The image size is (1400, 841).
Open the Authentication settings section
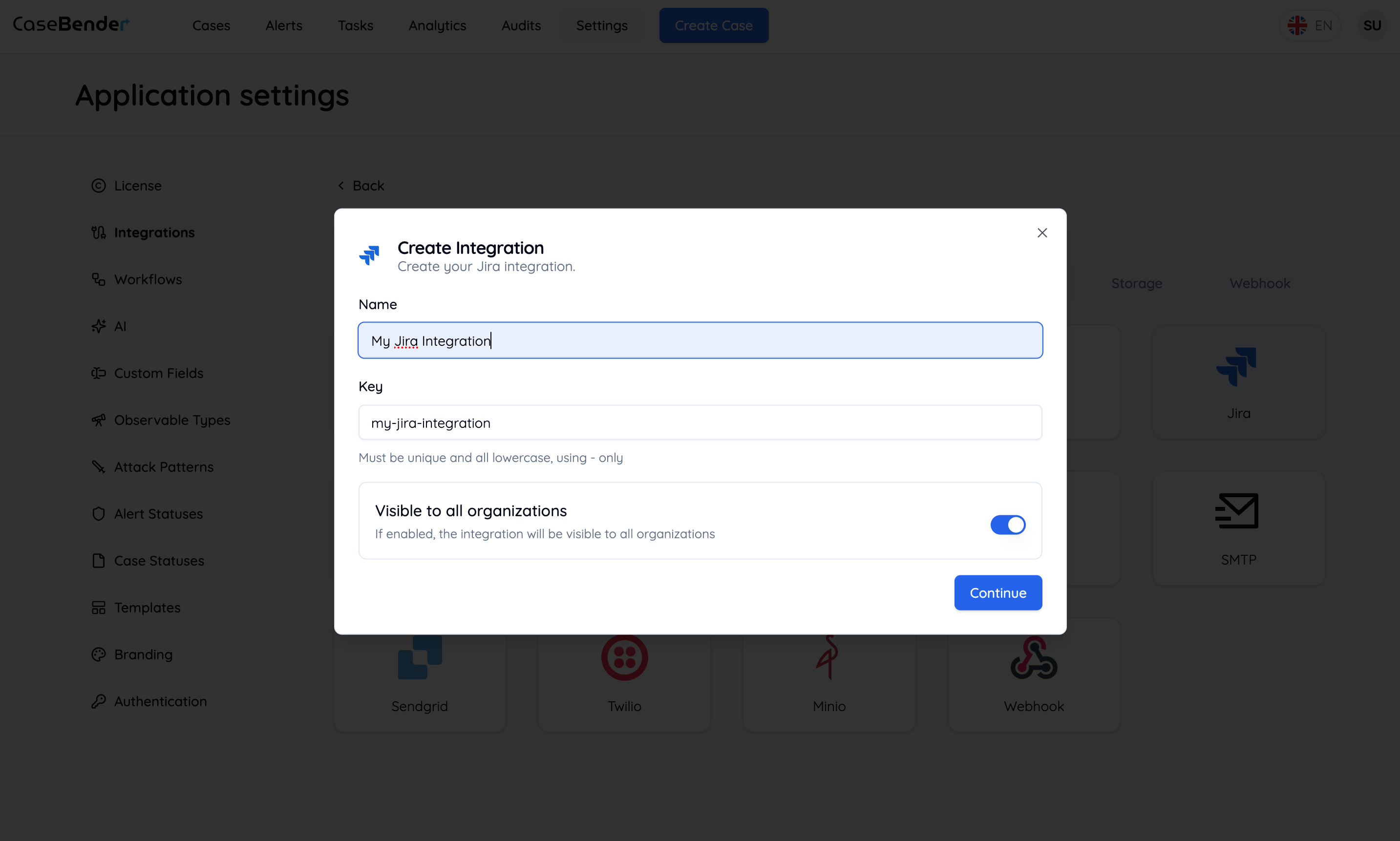(x=160, y=701)
